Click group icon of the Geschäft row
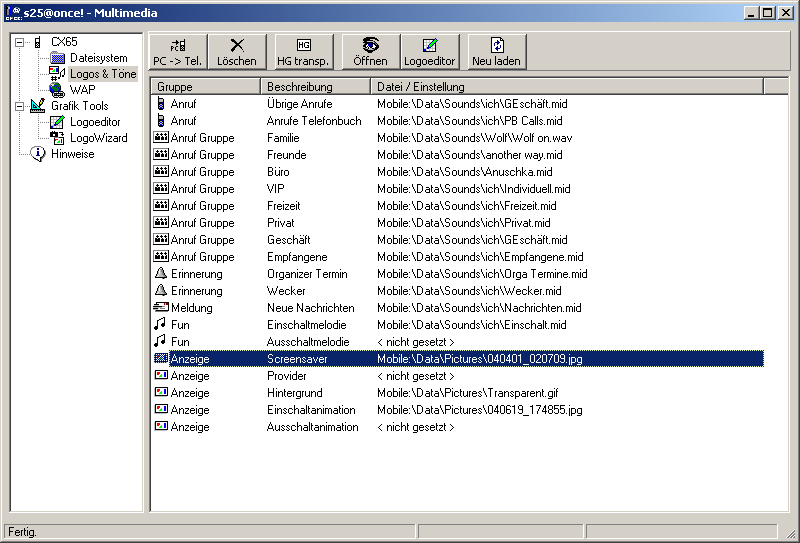 coord(161,239)
